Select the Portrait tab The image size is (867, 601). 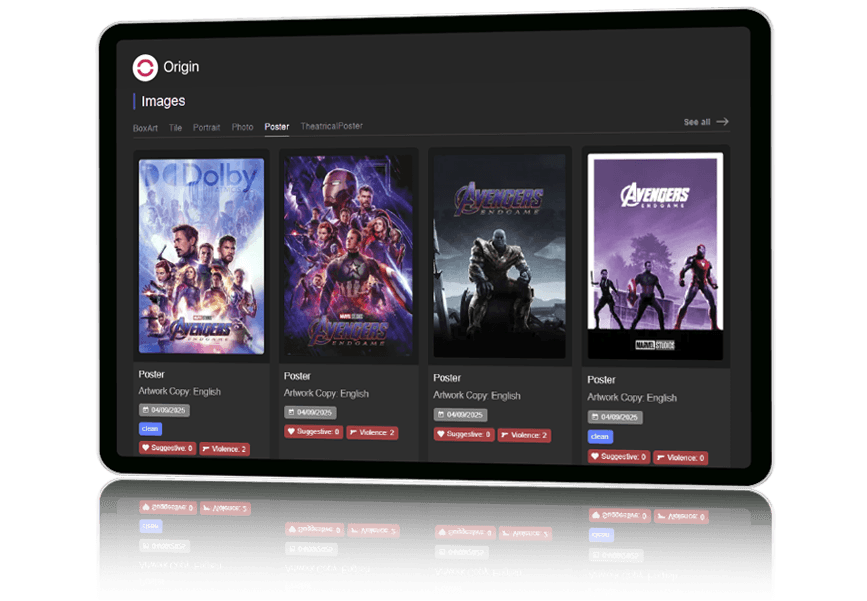(x=206, y=127)
